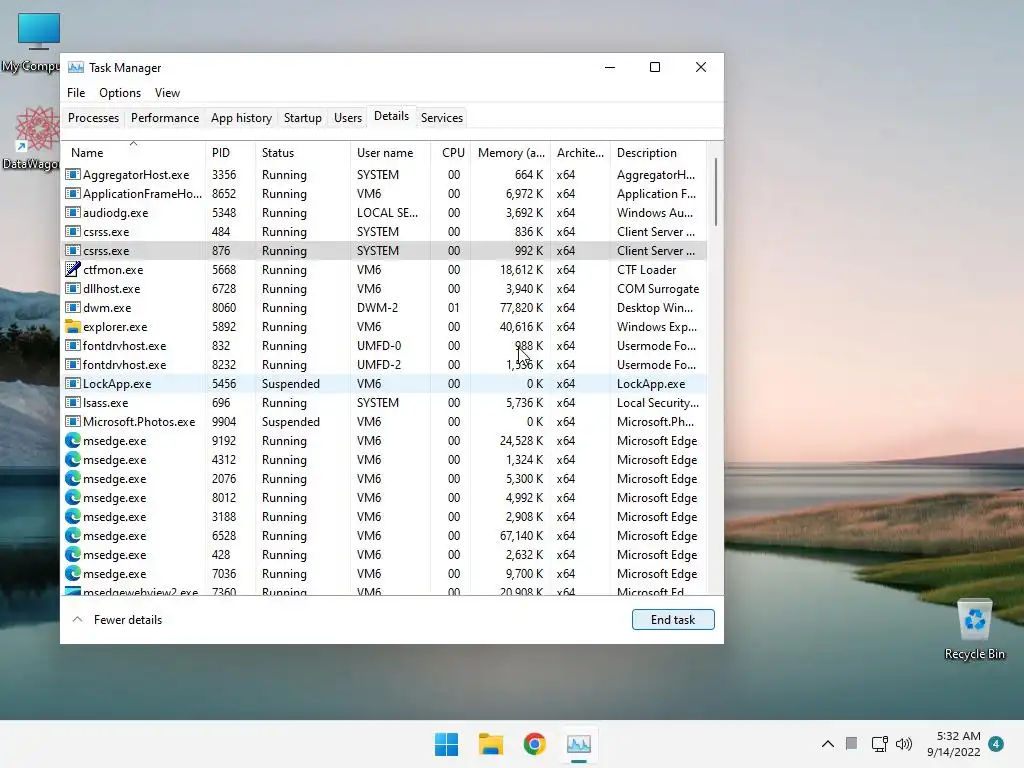The height and width of the screenshot is (768, 1024).
Task: Click Edge icon of msedge.exe PID 4312
Action: click(72, 459)
